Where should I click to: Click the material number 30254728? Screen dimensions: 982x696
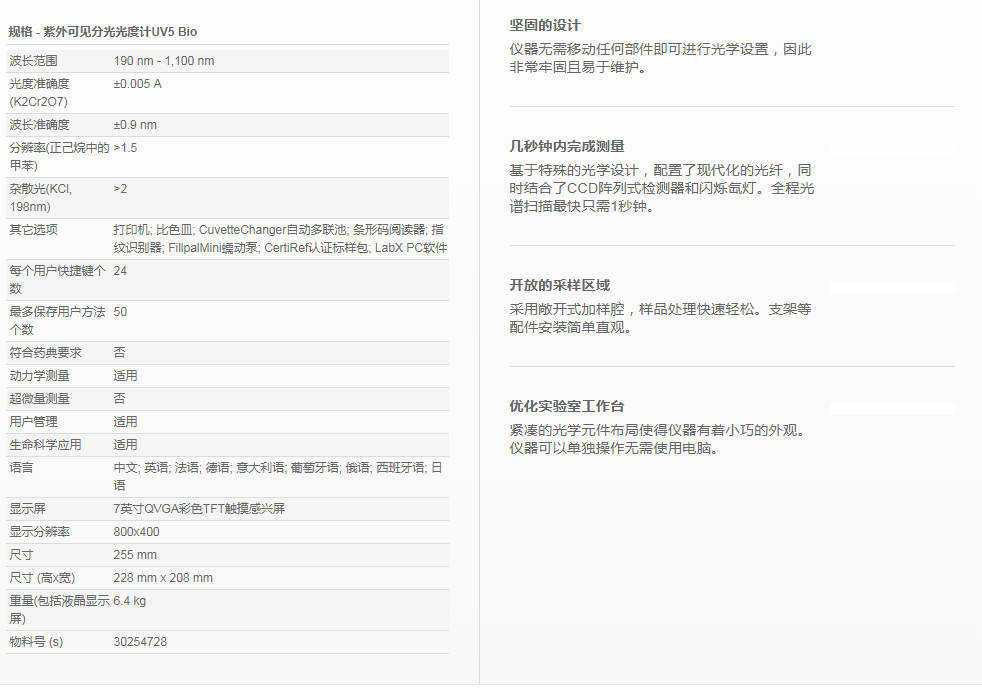coord(141,642)
